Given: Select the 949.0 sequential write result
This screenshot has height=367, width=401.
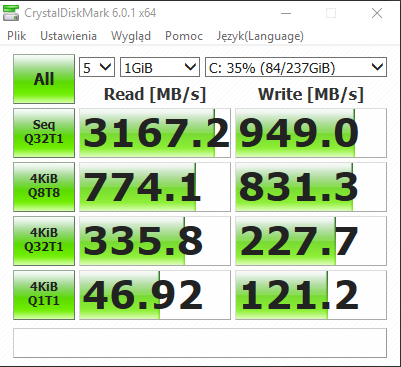Looking at the screenshot, I should [311, 133].
